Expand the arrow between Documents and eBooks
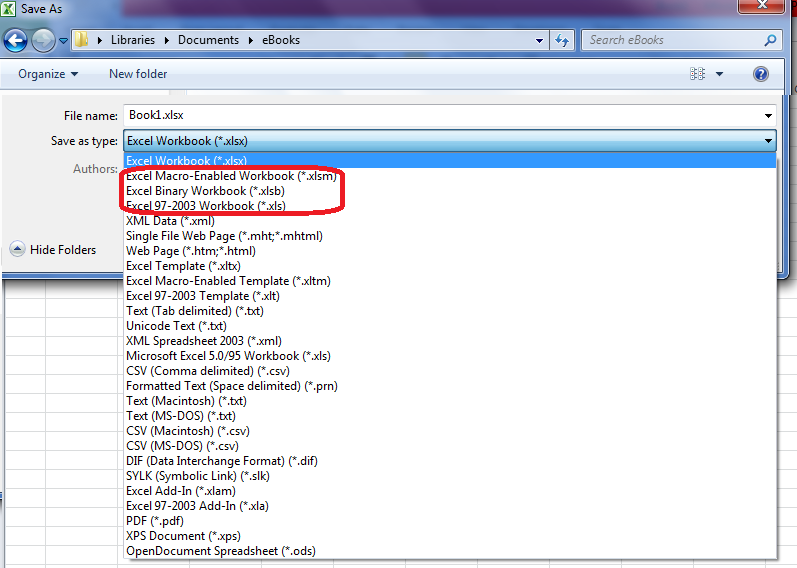797x568 pixels. 251,40
